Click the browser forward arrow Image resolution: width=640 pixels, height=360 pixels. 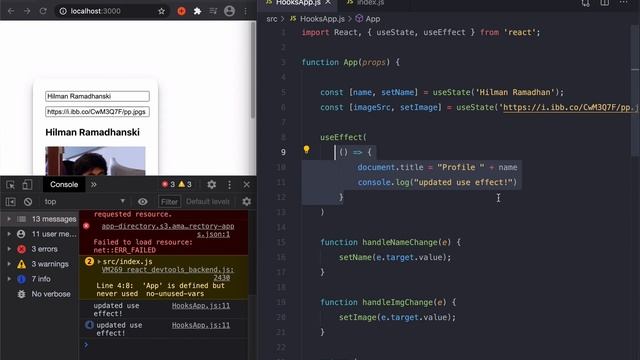27,11
